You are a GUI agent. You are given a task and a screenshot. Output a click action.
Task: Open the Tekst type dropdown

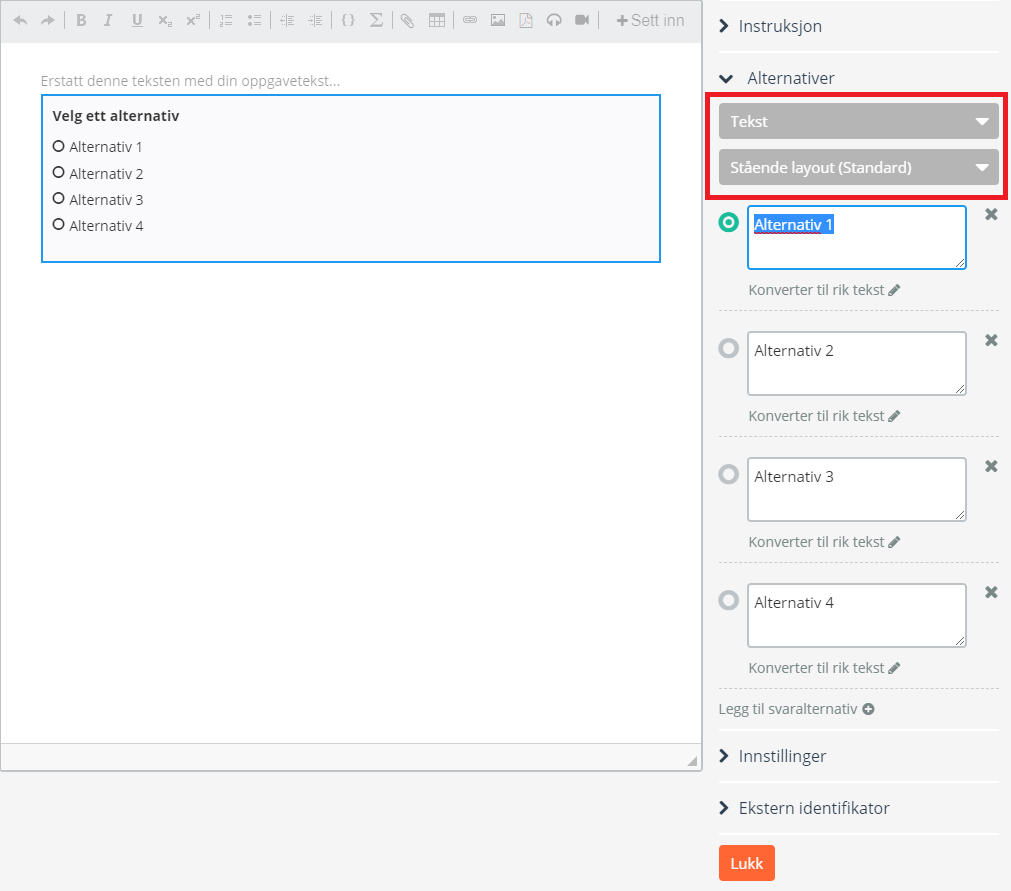pos(859,121)
